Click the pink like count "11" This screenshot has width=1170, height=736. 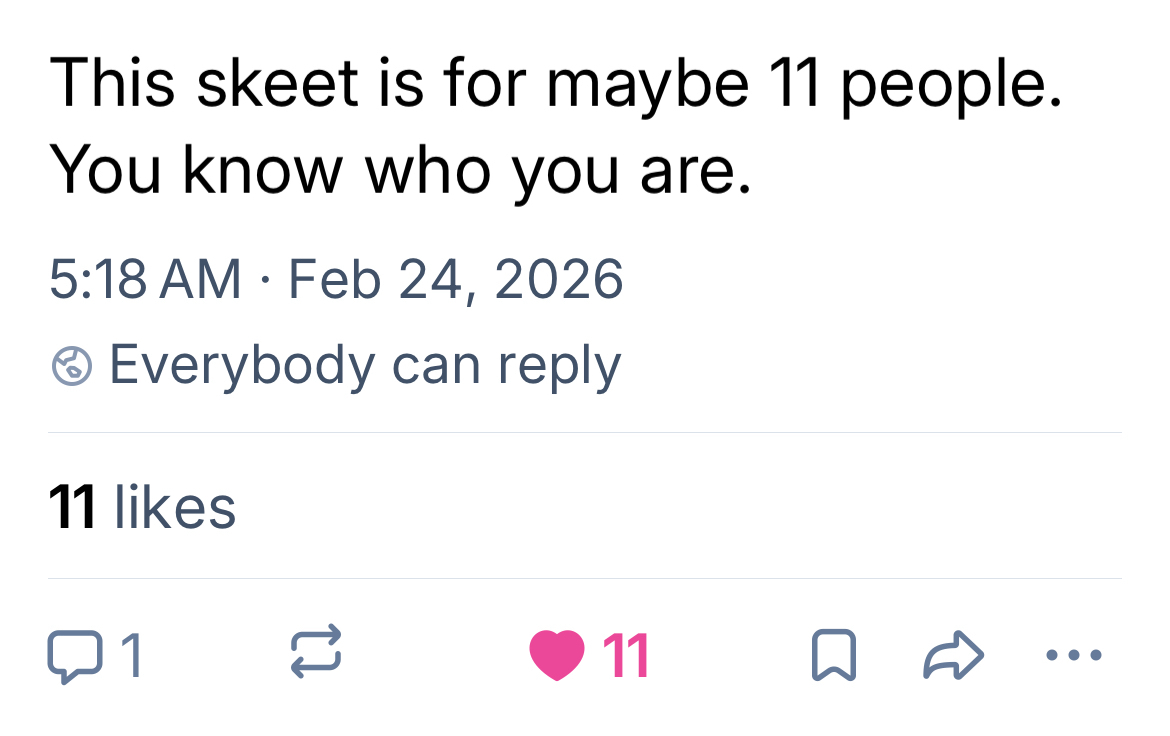[626, 657]
